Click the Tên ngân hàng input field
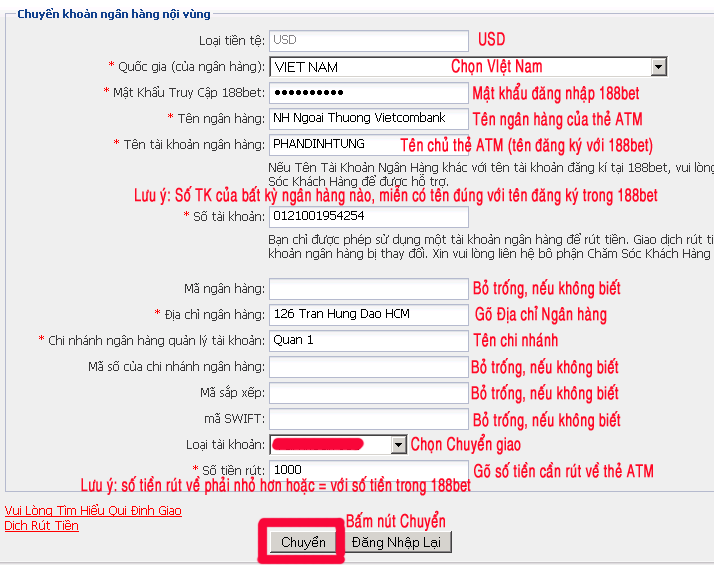The width and height of the screenshot is (714, 569). (369, 118)
